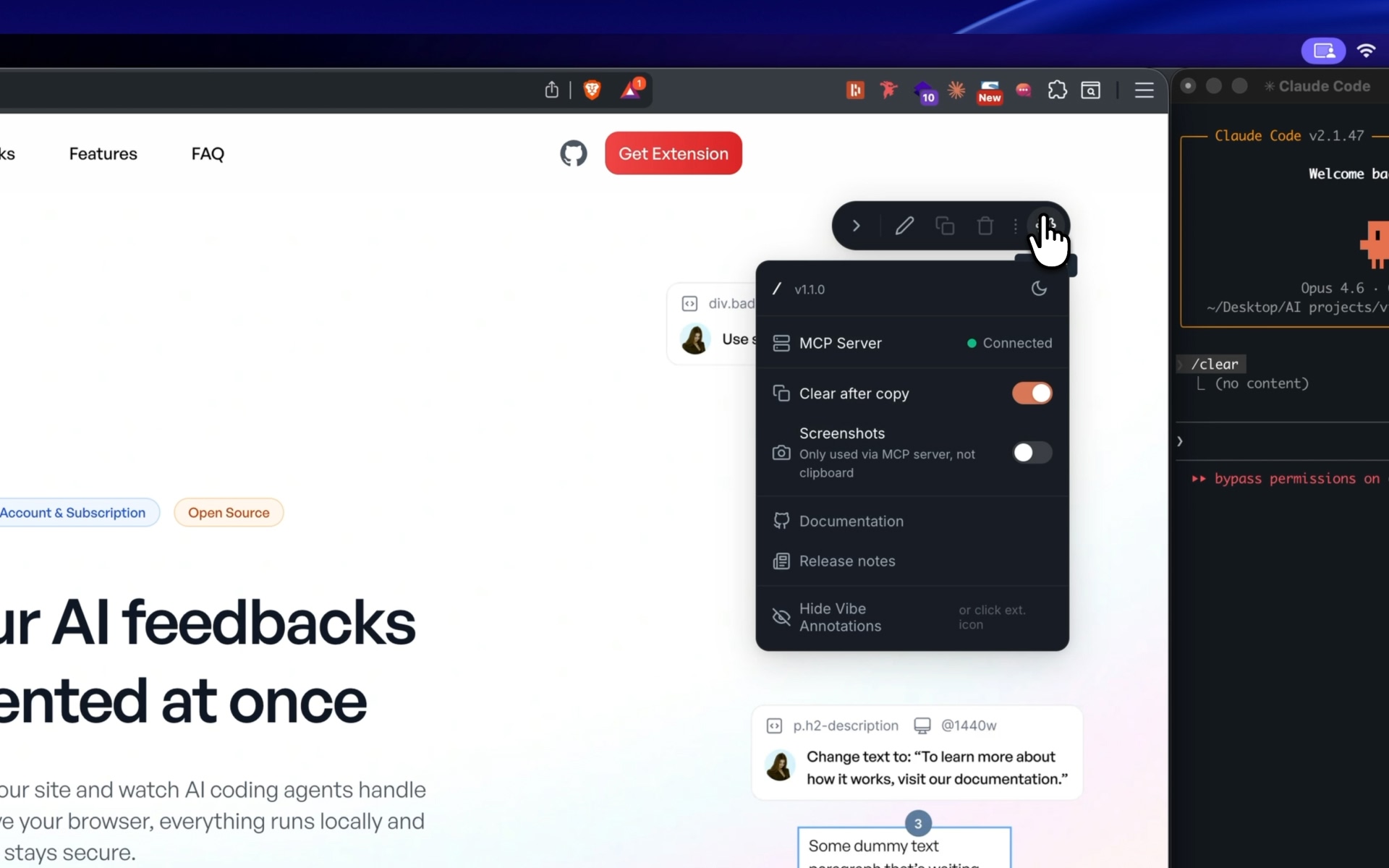Open the Documentation menu entry

point(851,522)
